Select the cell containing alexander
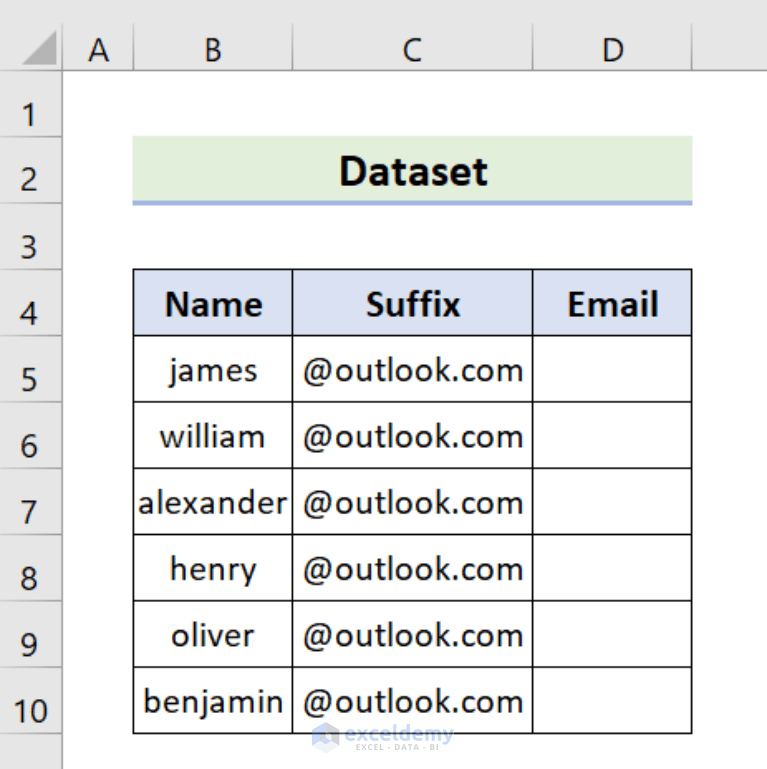 tap(213, 501)
